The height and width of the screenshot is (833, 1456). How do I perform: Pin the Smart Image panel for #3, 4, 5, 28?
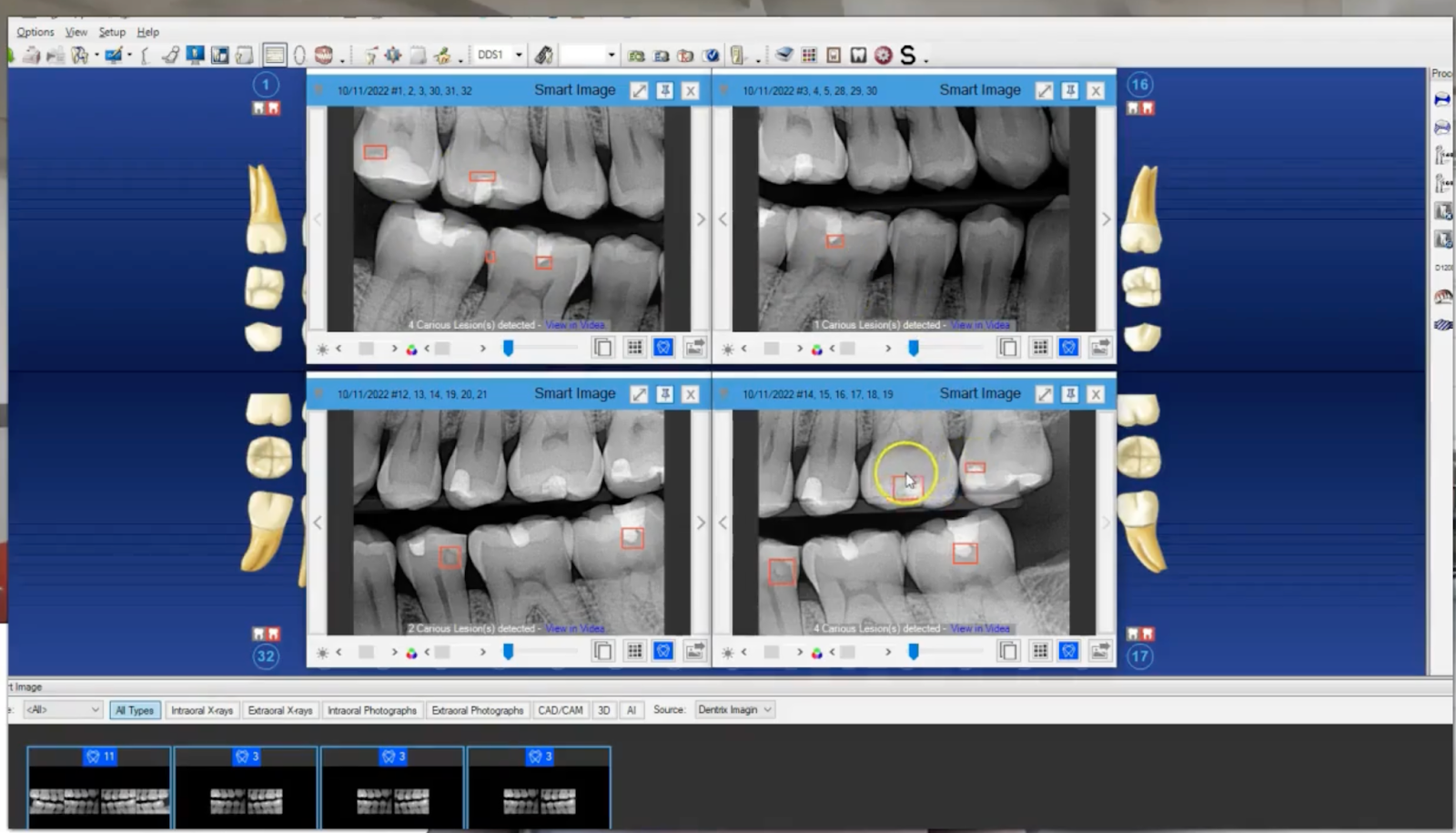1070,90
